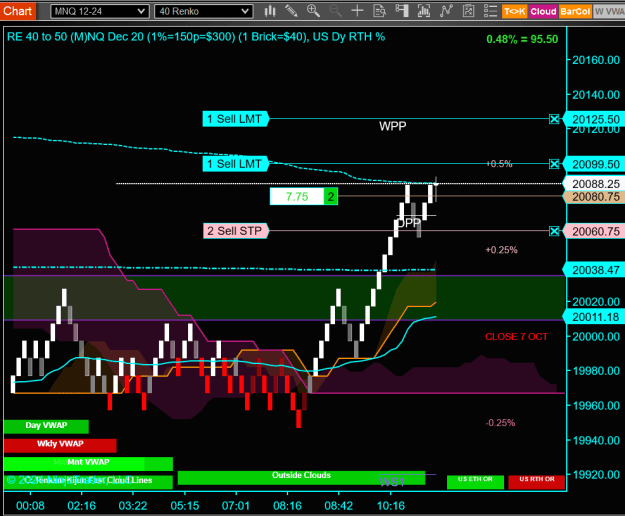Select the Chart tab
This screenshot has width=625, height=516.
pyautogui.click(x=18, y=11)
